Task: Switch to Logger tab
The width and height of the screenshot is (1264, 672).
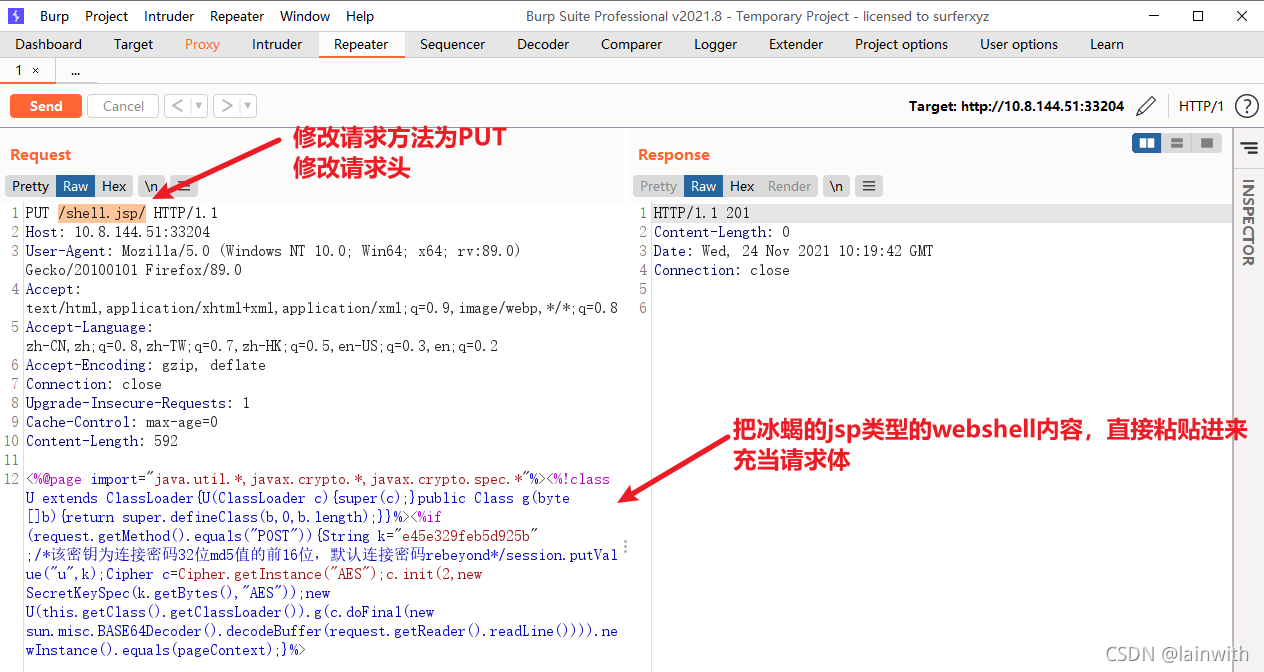Action: (x=715, y=44)
